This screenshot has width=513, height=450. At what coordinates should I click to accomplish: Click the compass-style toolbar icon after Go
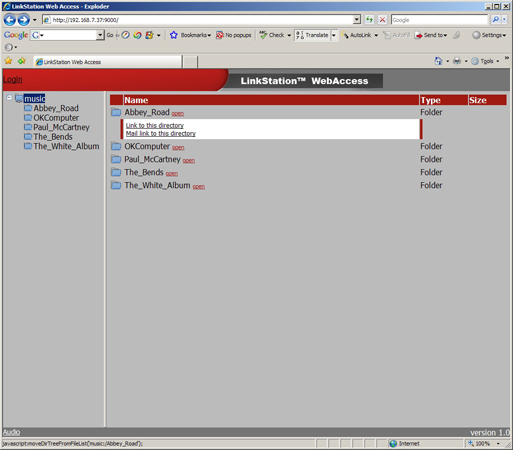pos(125,35)
